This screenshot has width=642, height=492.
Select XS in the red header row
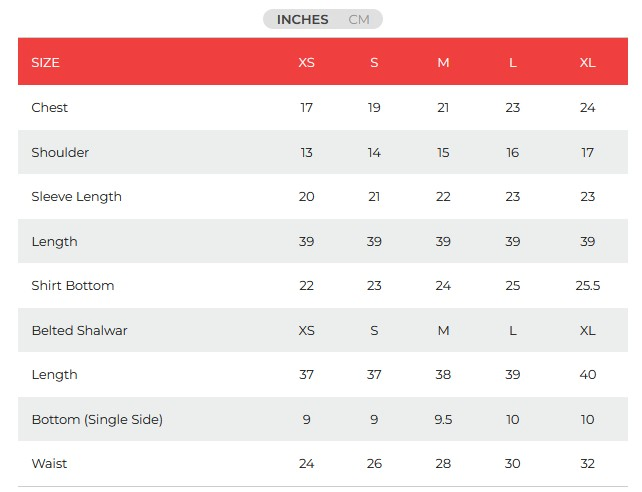tap(306, 62)
